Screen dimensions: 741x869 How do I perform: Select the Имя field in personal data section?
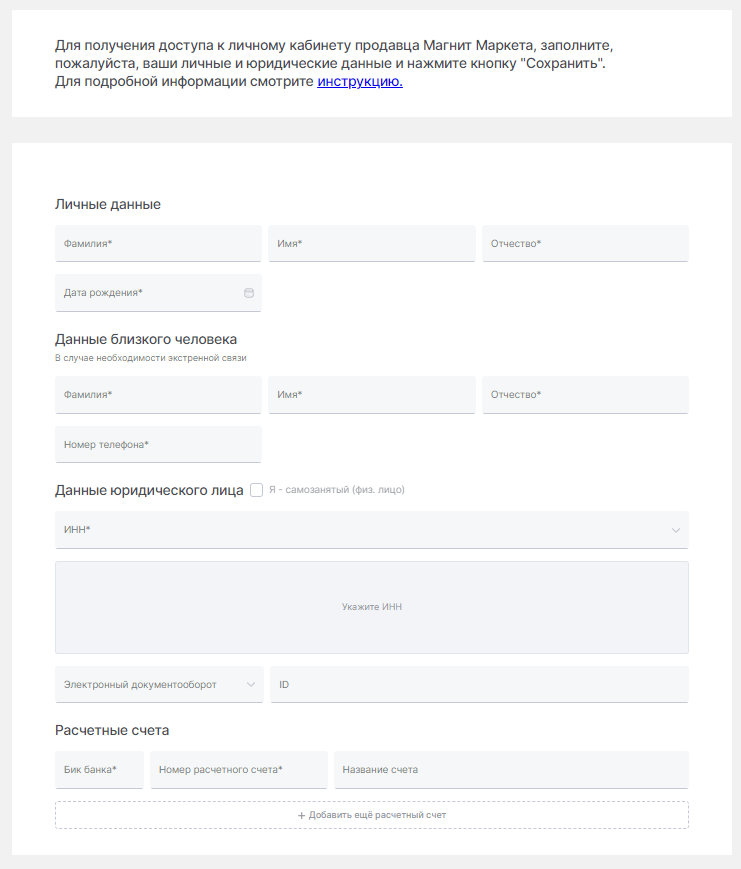(x=371, y=243)
